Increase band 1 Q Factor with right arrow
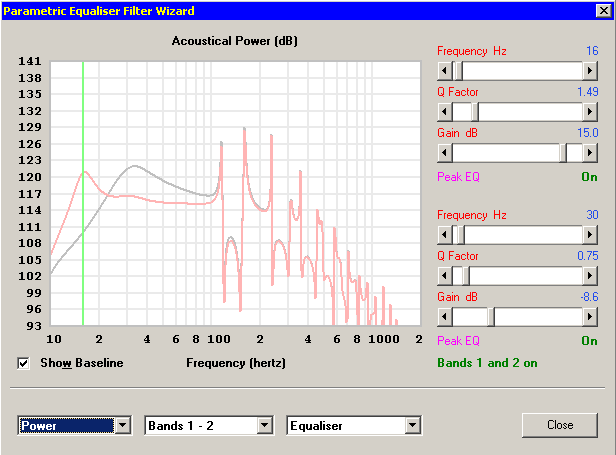The image size is (616, 455). pyautogui.click(x=590, y=112)
